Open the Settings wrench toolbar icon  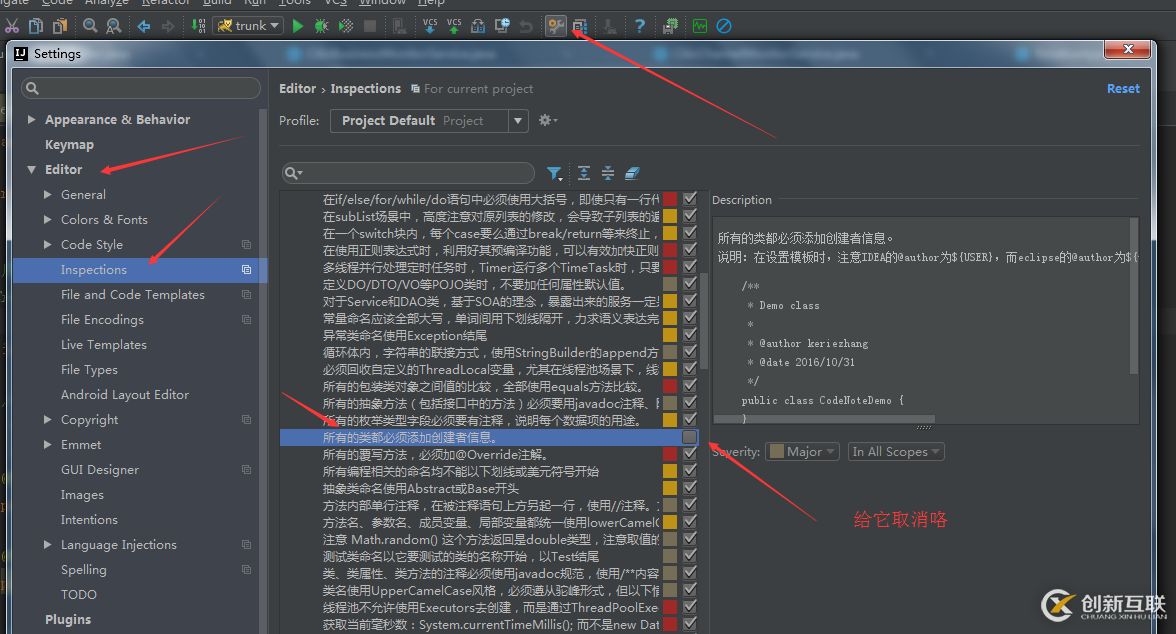coord(556,26)
